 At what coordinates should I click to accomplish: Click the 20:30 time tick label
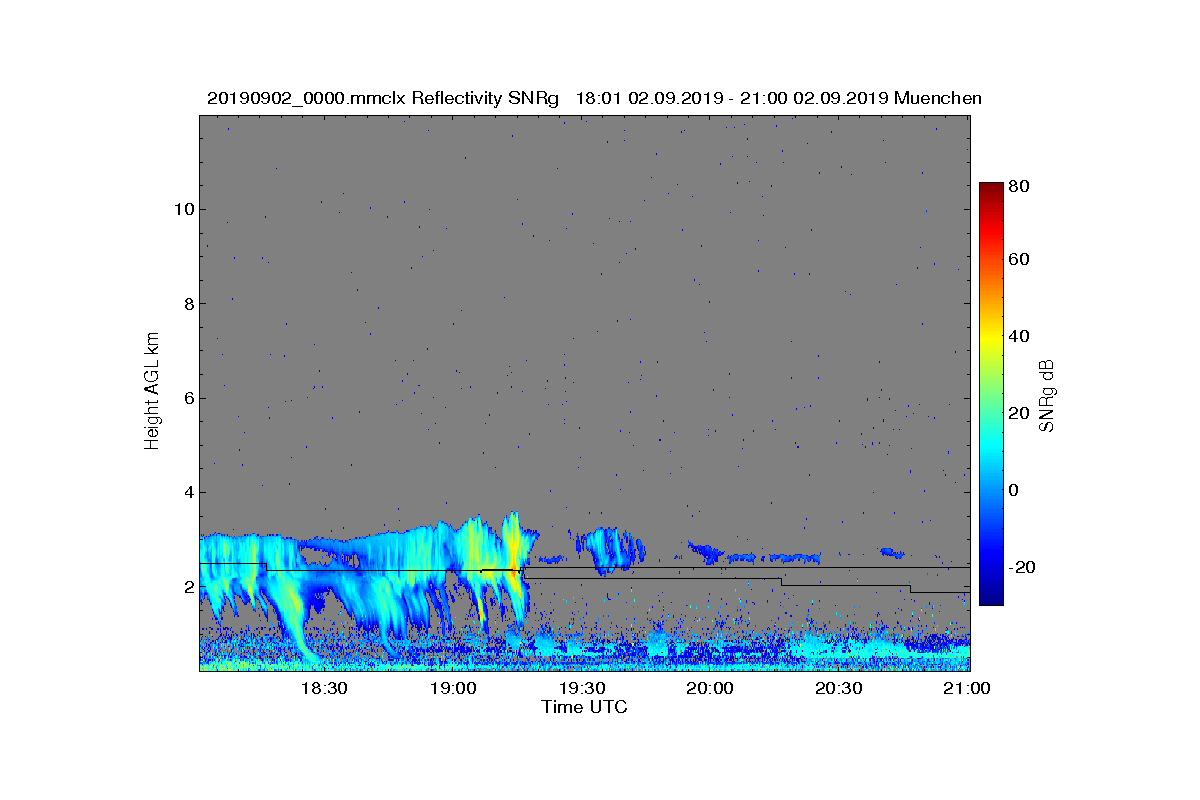pos(838,689)
